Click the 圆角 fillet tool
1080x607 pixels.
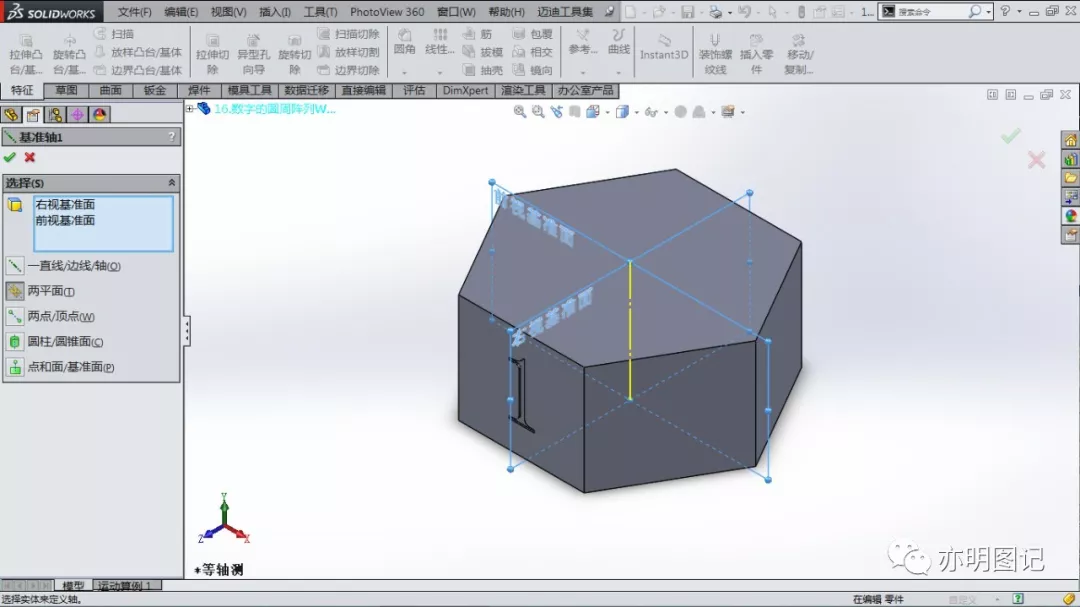[405, 43]
